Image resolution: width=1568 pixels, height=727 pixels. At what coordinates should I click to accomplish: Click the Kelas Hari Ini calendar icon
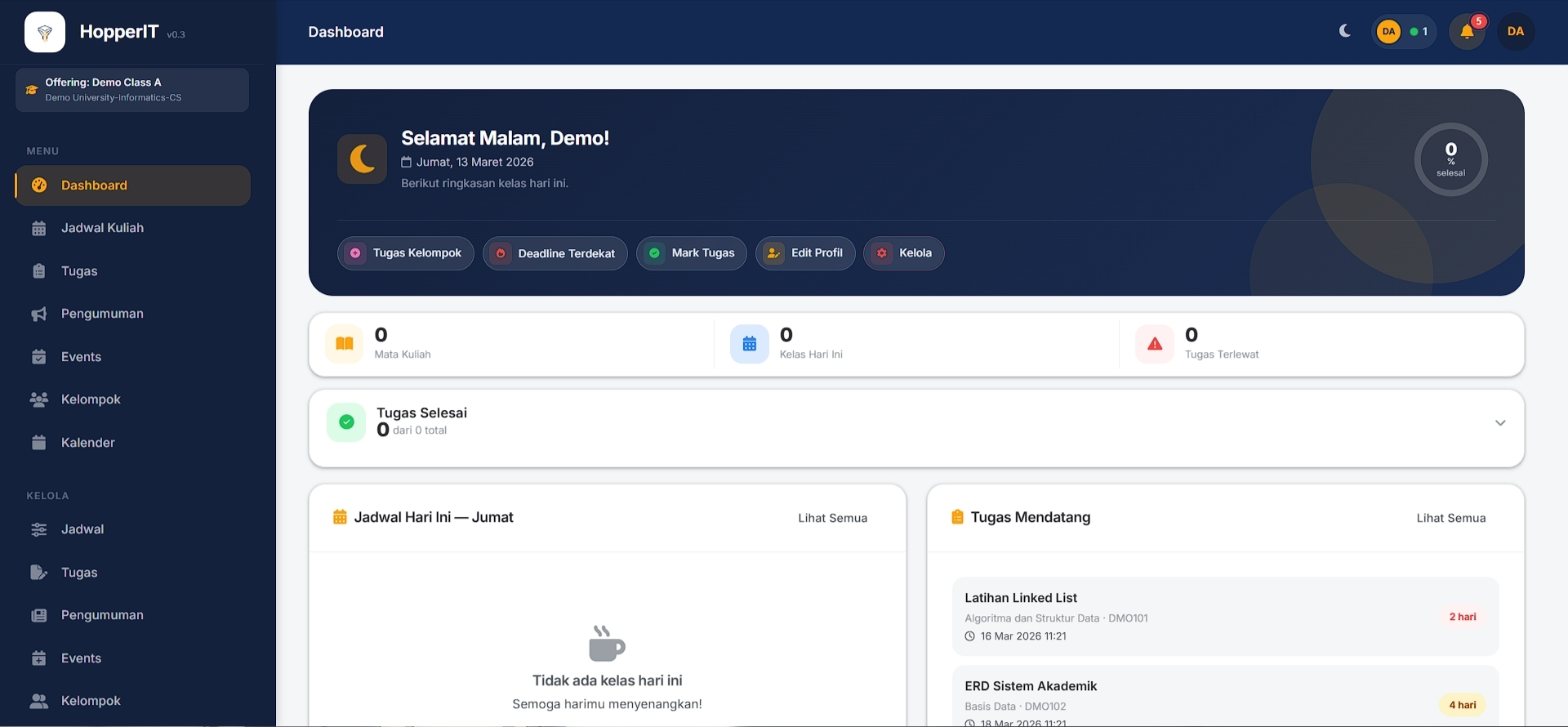749,344
